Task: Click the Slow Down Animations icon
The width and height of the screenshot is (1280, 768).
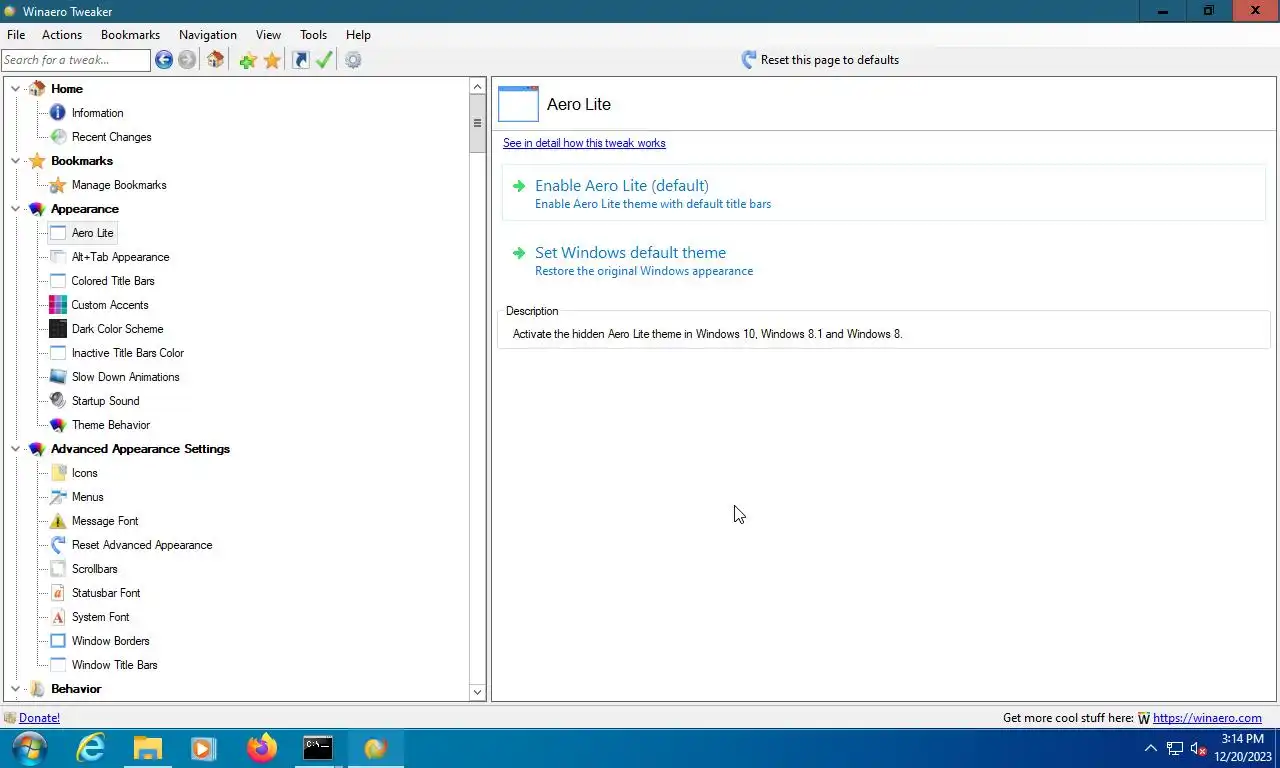Action: 58,377
